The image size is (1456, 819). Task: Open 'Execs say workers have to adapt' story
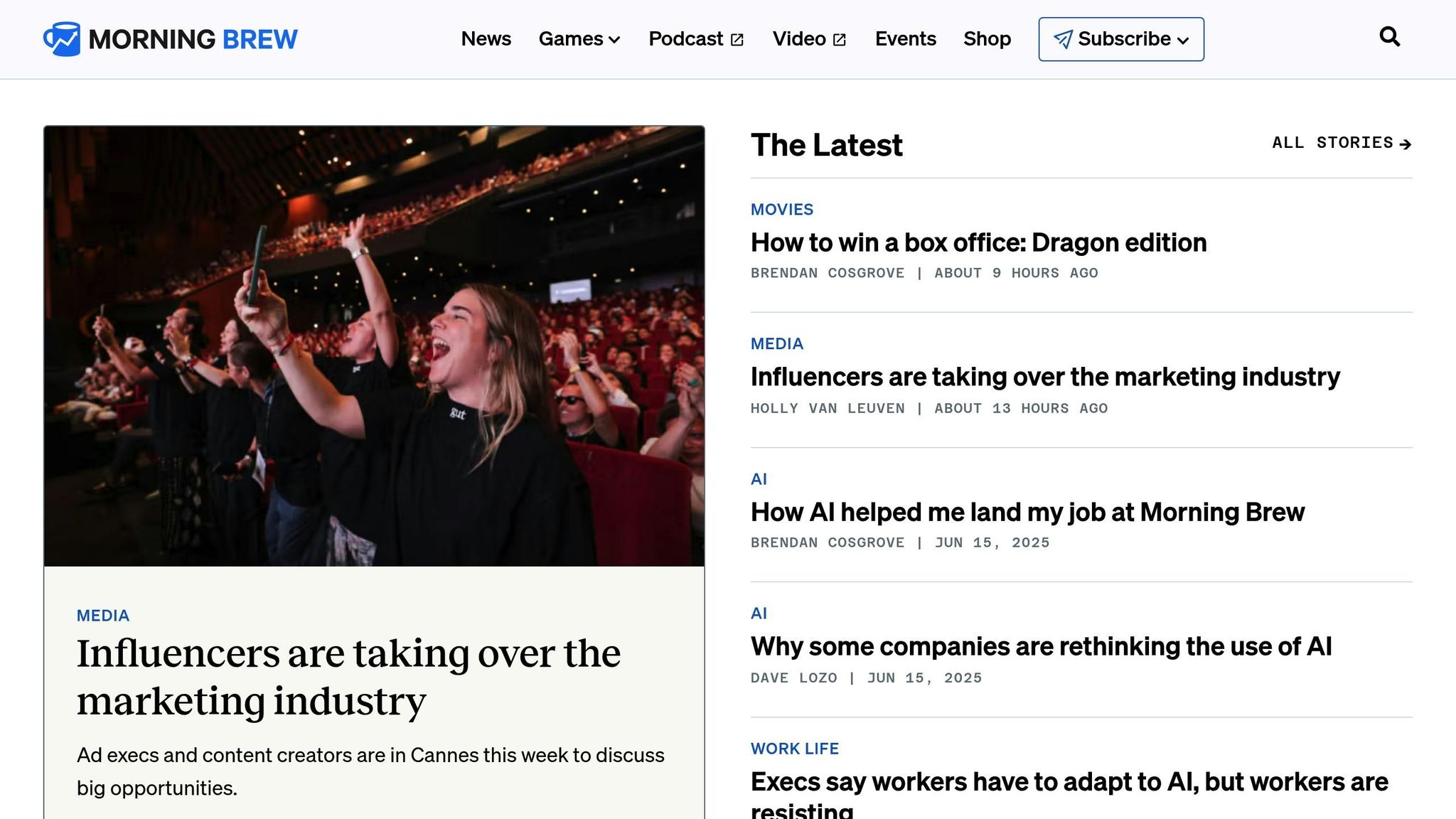[1069, 783]
